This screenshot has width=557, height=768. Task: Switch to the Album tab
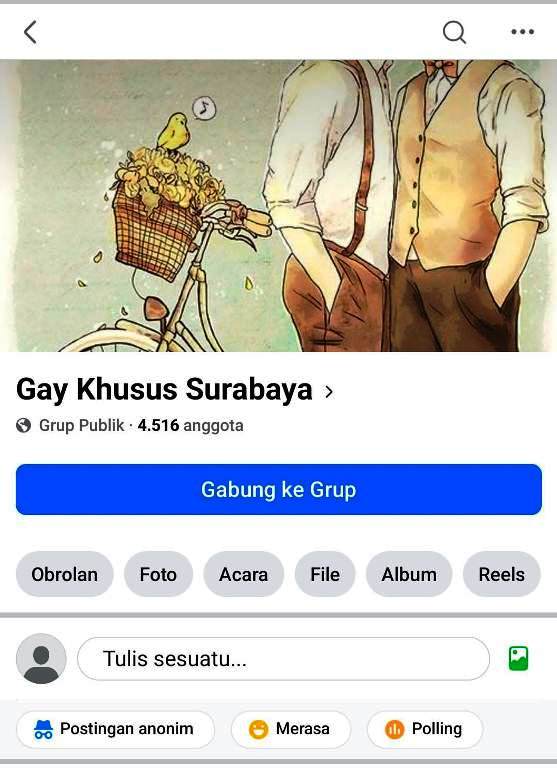coord(409,574)
